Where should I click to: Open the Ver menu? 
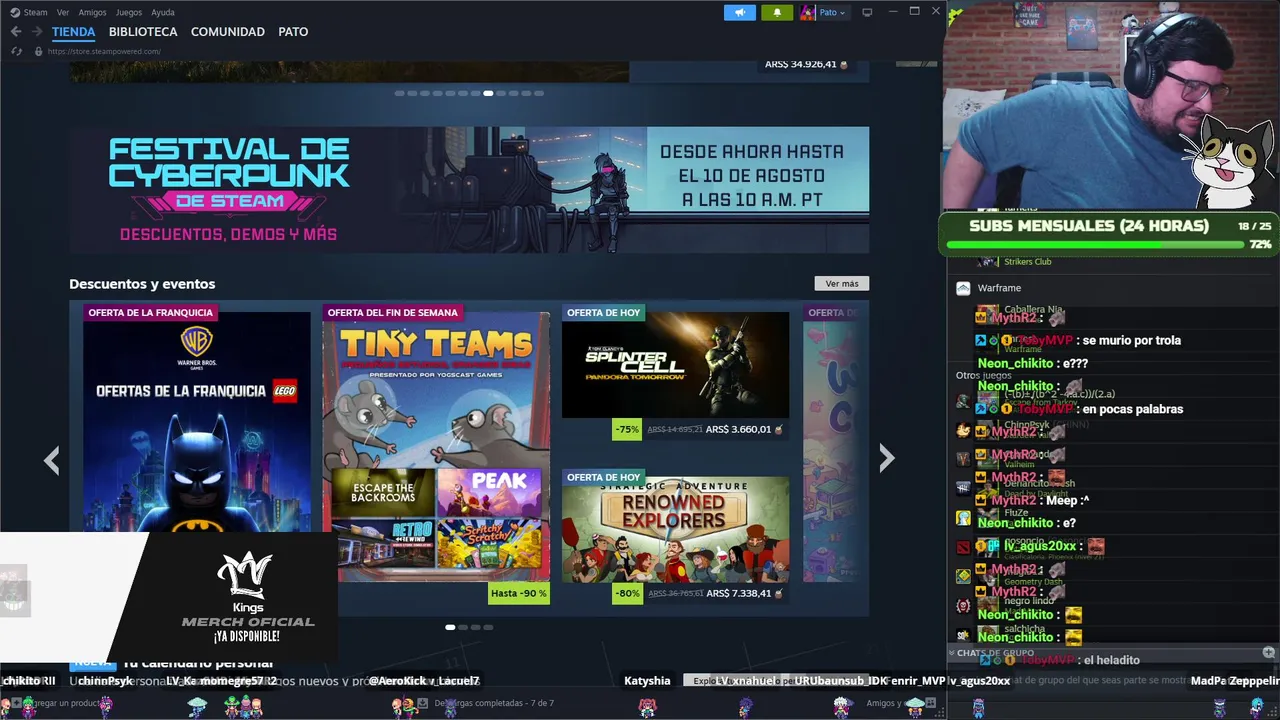[63, 12]
